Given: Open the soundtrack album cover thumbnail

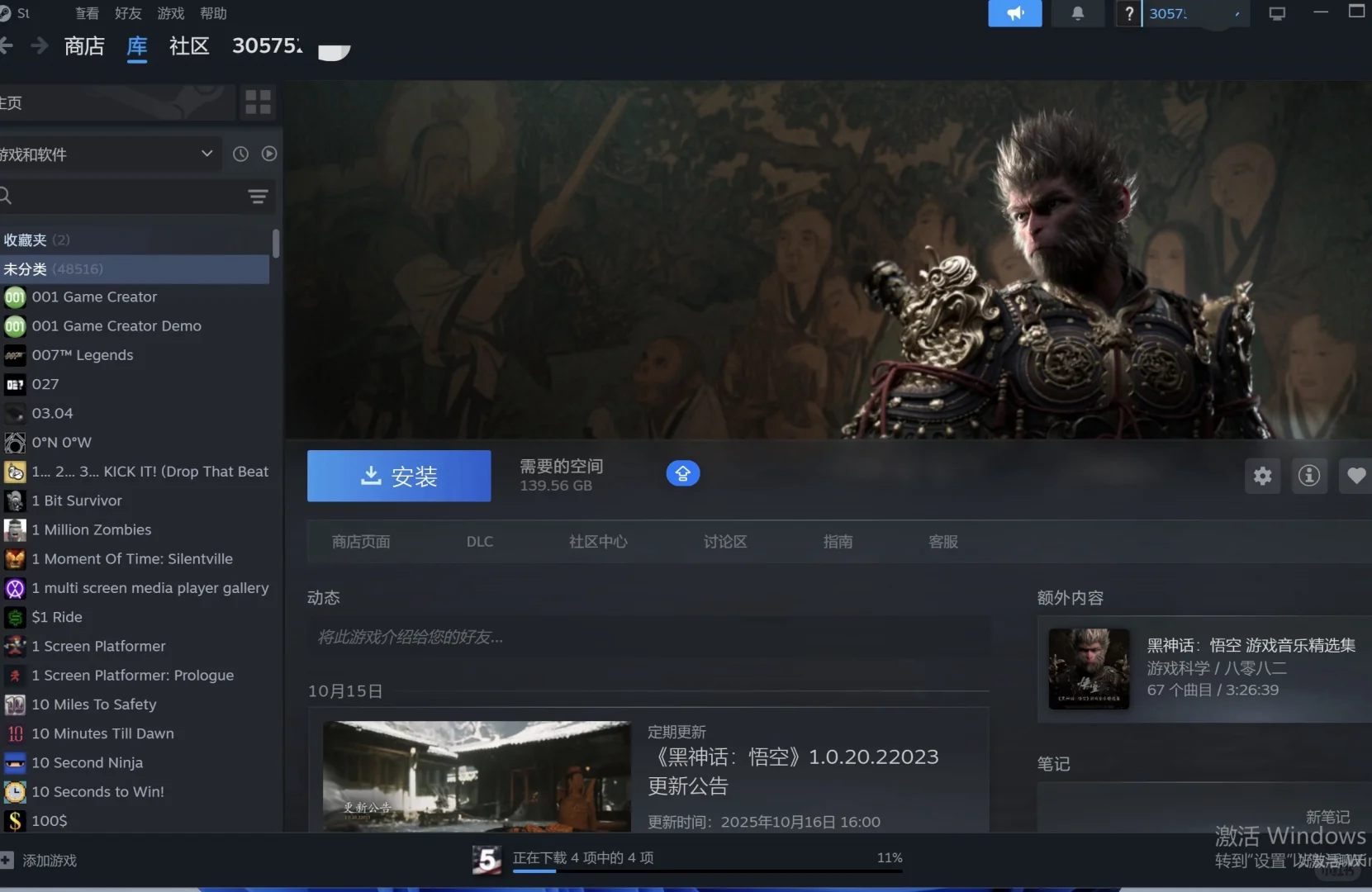Looking at the screenshot, I should pyautogui.click(x=1089, y=669).
